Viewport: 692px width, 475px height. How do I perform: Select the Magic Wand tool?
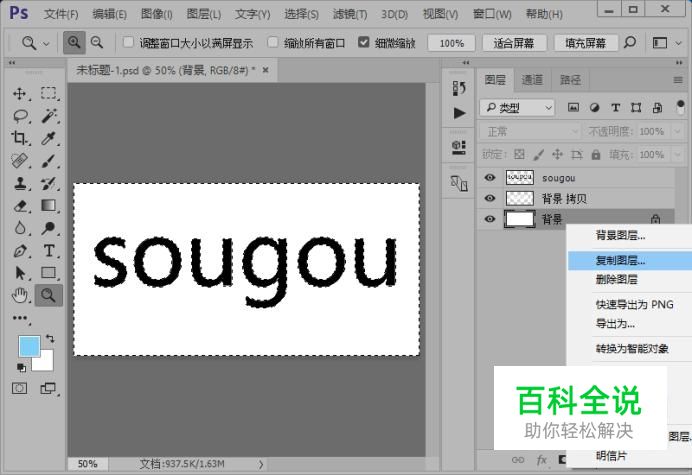pos(49,116)
